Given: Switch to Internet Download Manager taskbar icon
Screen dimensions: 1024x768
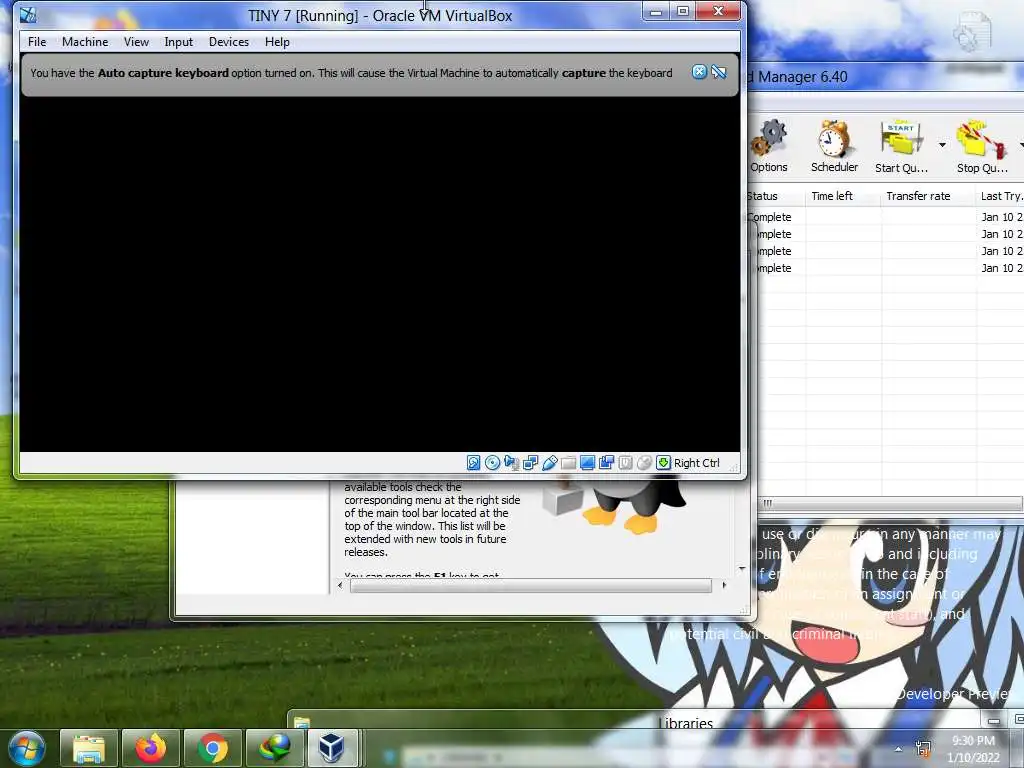Looking at the screenshot, I should 274,748.
